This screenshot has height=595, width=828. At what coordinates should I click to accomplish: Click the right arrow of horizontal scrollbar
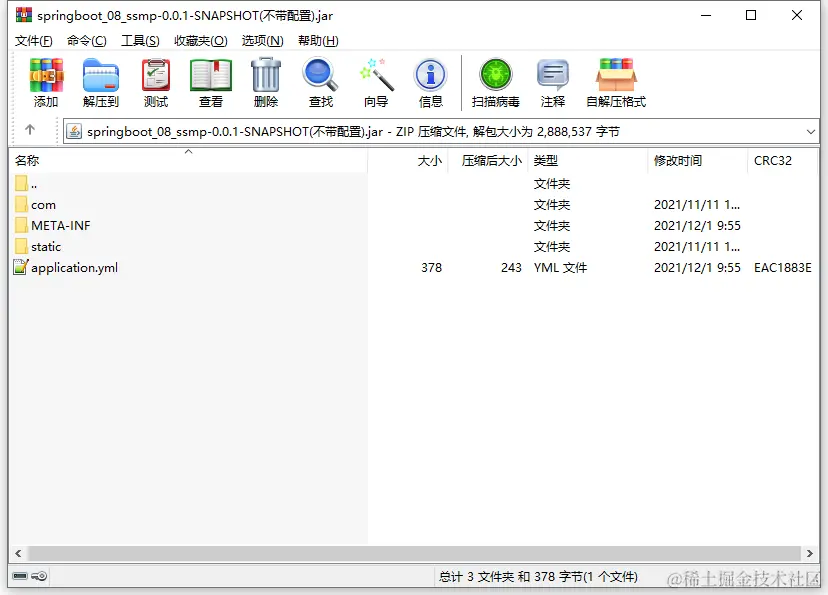(810, 553)
